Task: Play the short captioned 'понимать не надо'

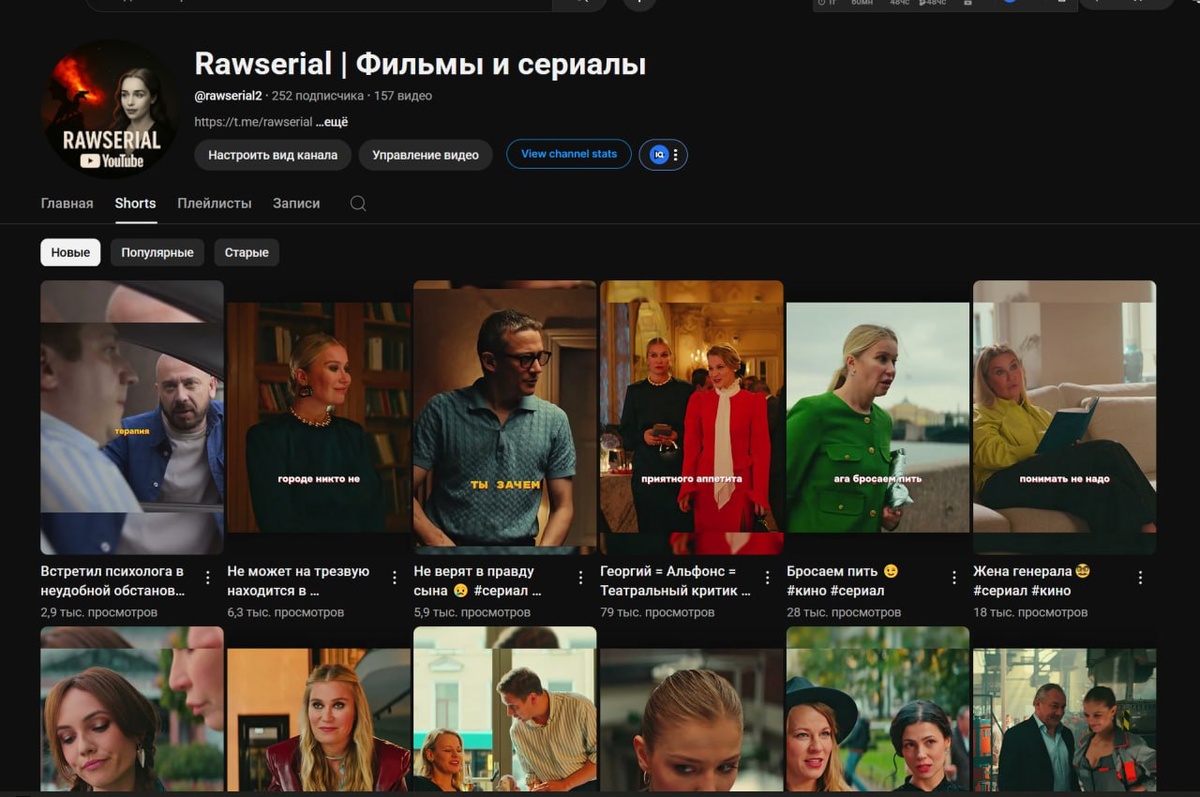Action: point(1065,417)
